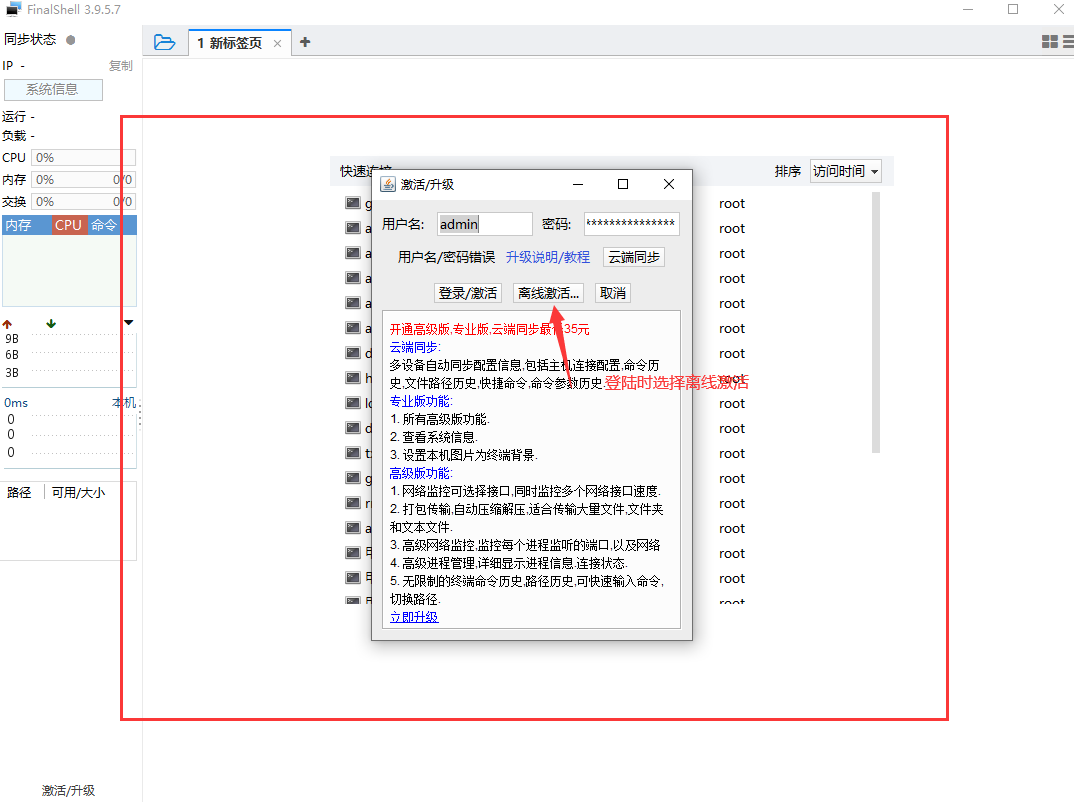Click the 内存 usage progress bar
Viewport: 1074px width, 802px height.
83,179
